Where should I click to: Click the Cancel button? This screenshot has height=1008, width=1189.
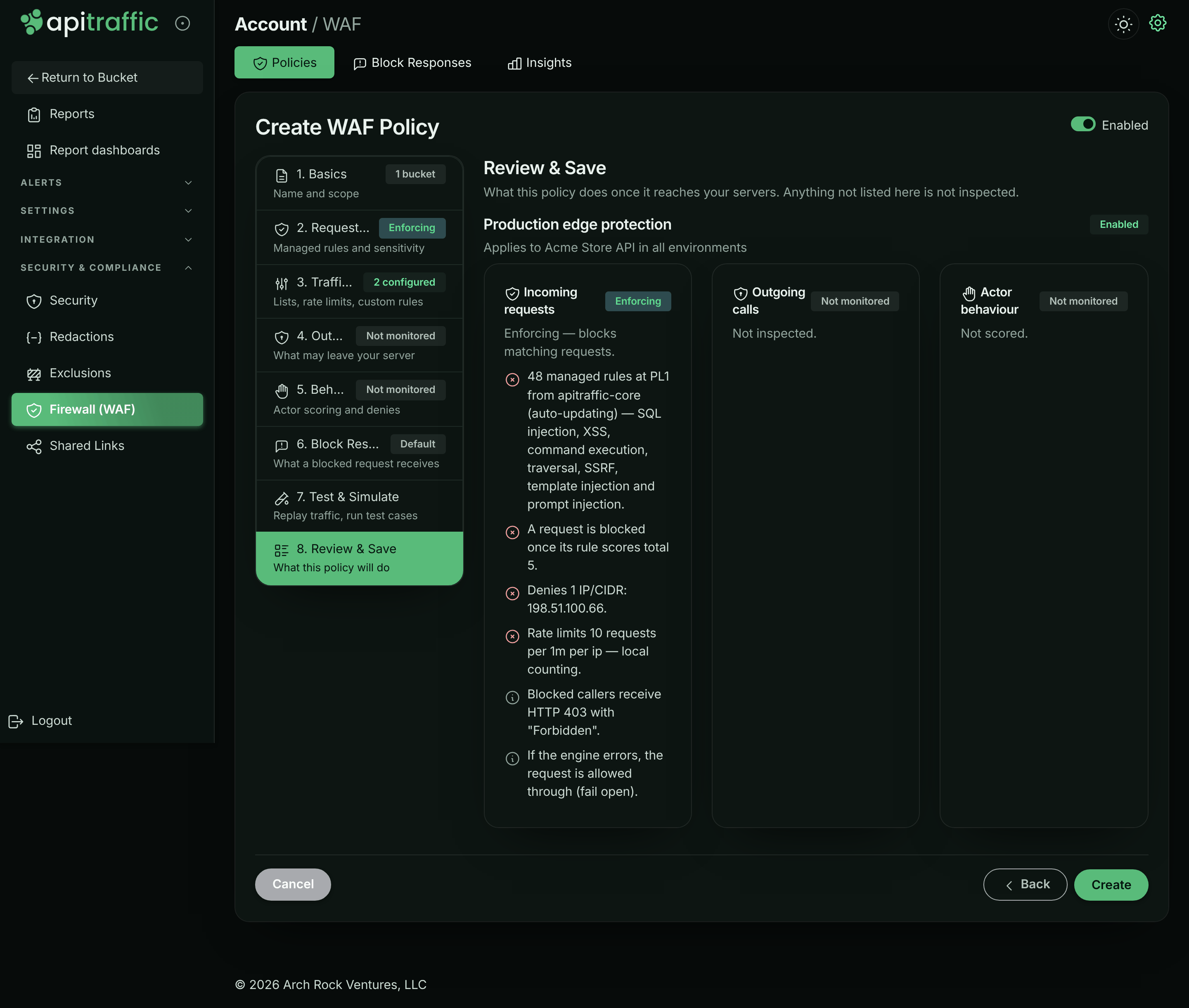point(293,885)
